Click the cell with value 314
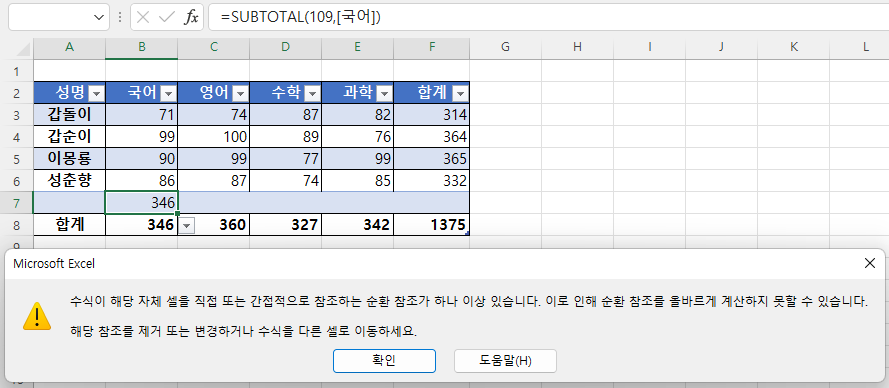Screen dimensions: 889x388 pos(431,115)
